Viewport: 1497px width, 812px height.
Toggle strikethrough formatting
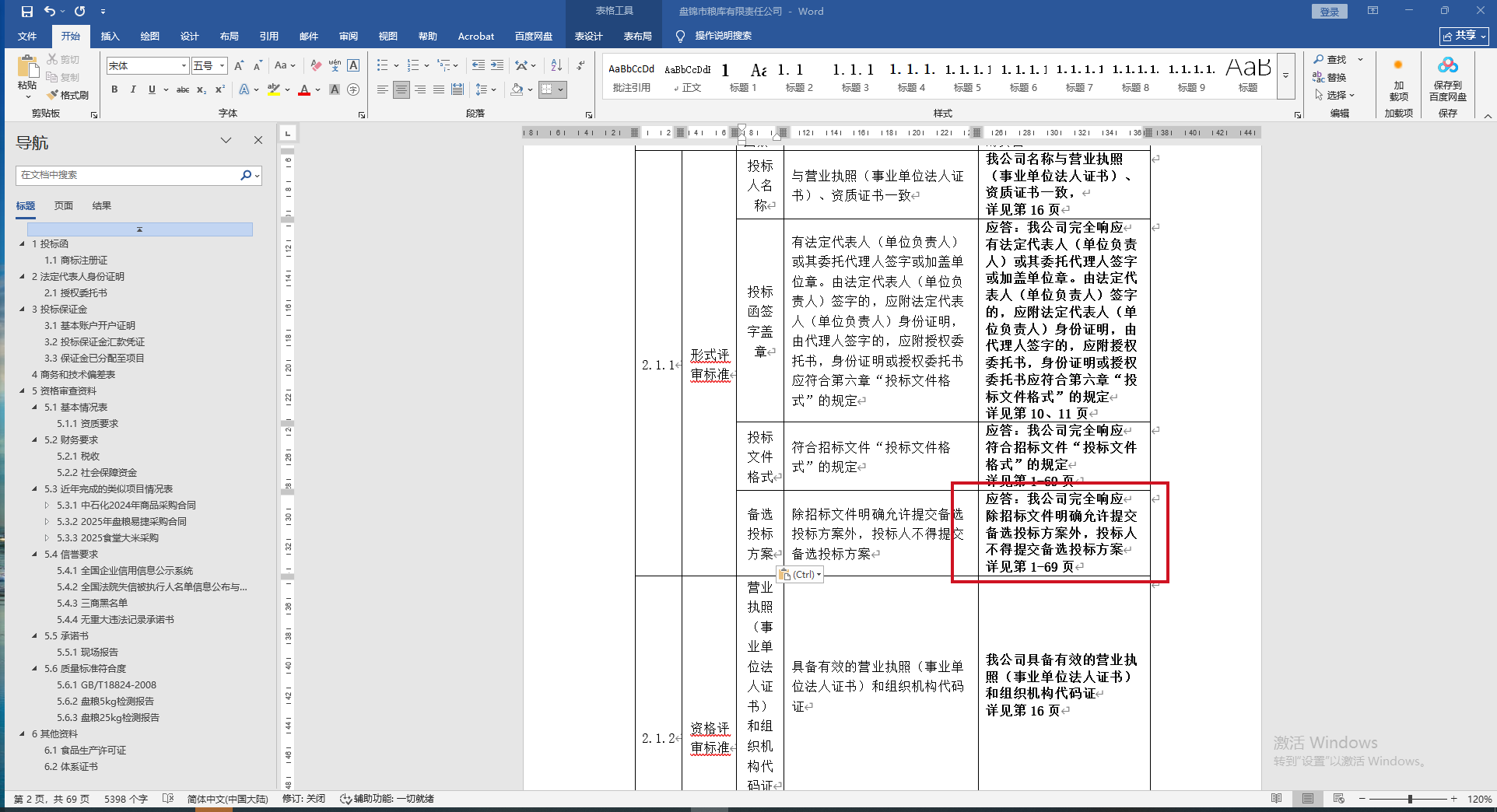tap(183, 89)
